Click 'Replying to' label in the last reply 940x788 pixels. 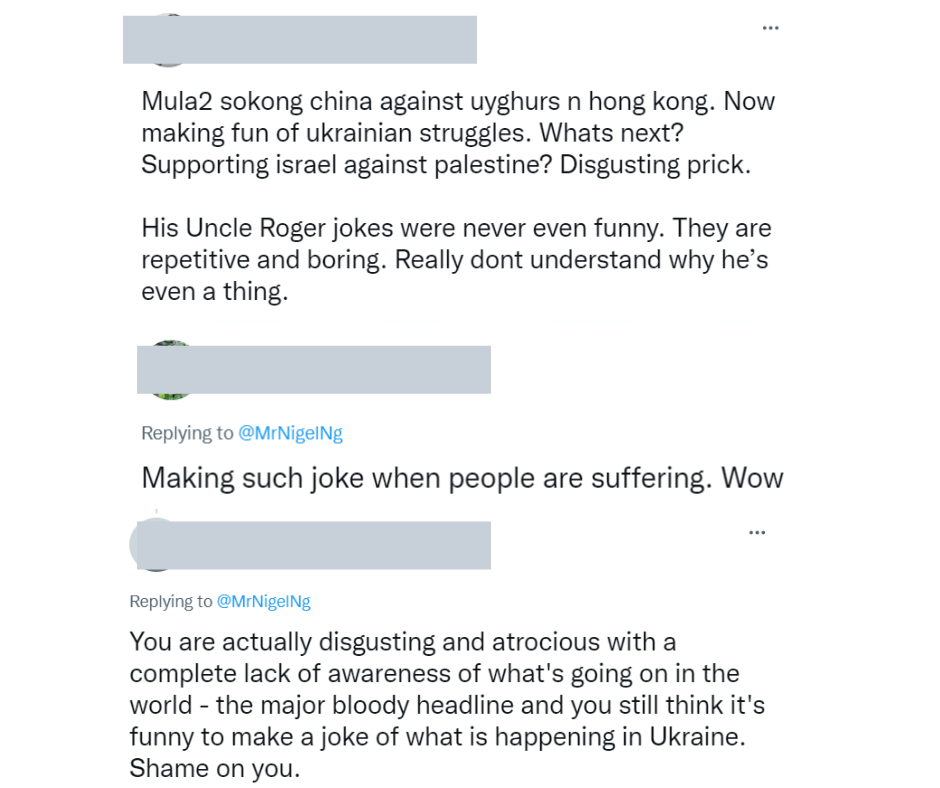click(171, 601)
